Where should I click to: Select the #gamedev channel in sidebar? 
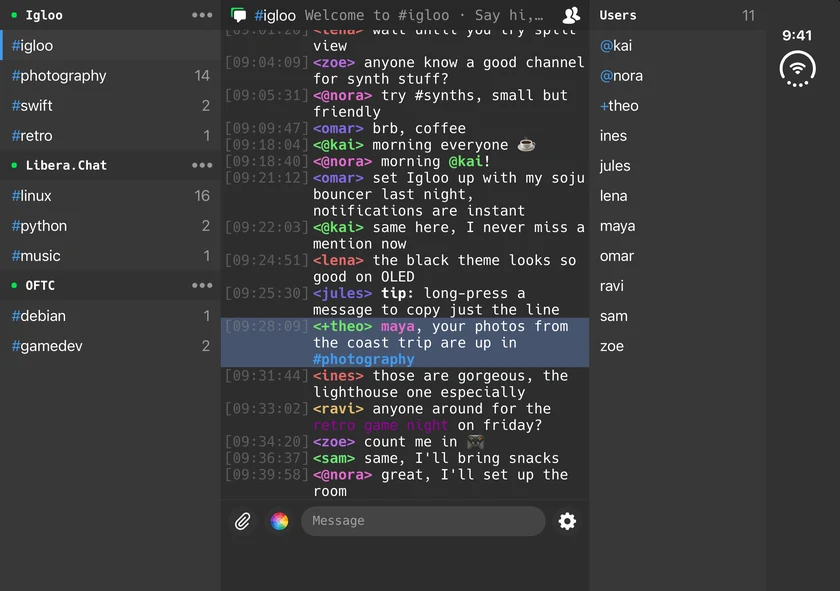point(110,346)
